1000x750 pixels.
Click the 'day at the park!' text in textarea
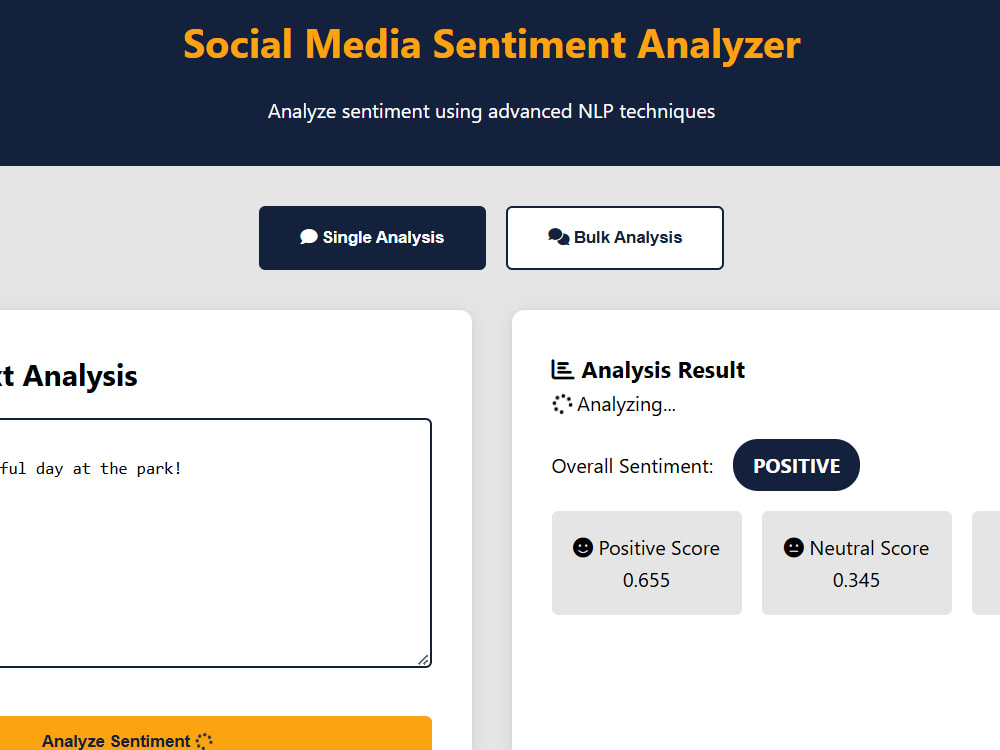pyautogui.click(x=108, y=469)
